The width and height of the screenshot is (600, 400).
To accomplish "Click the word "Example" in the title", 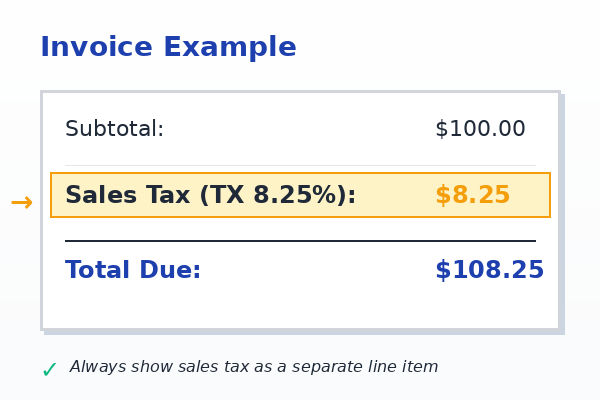I will [229, 48].
